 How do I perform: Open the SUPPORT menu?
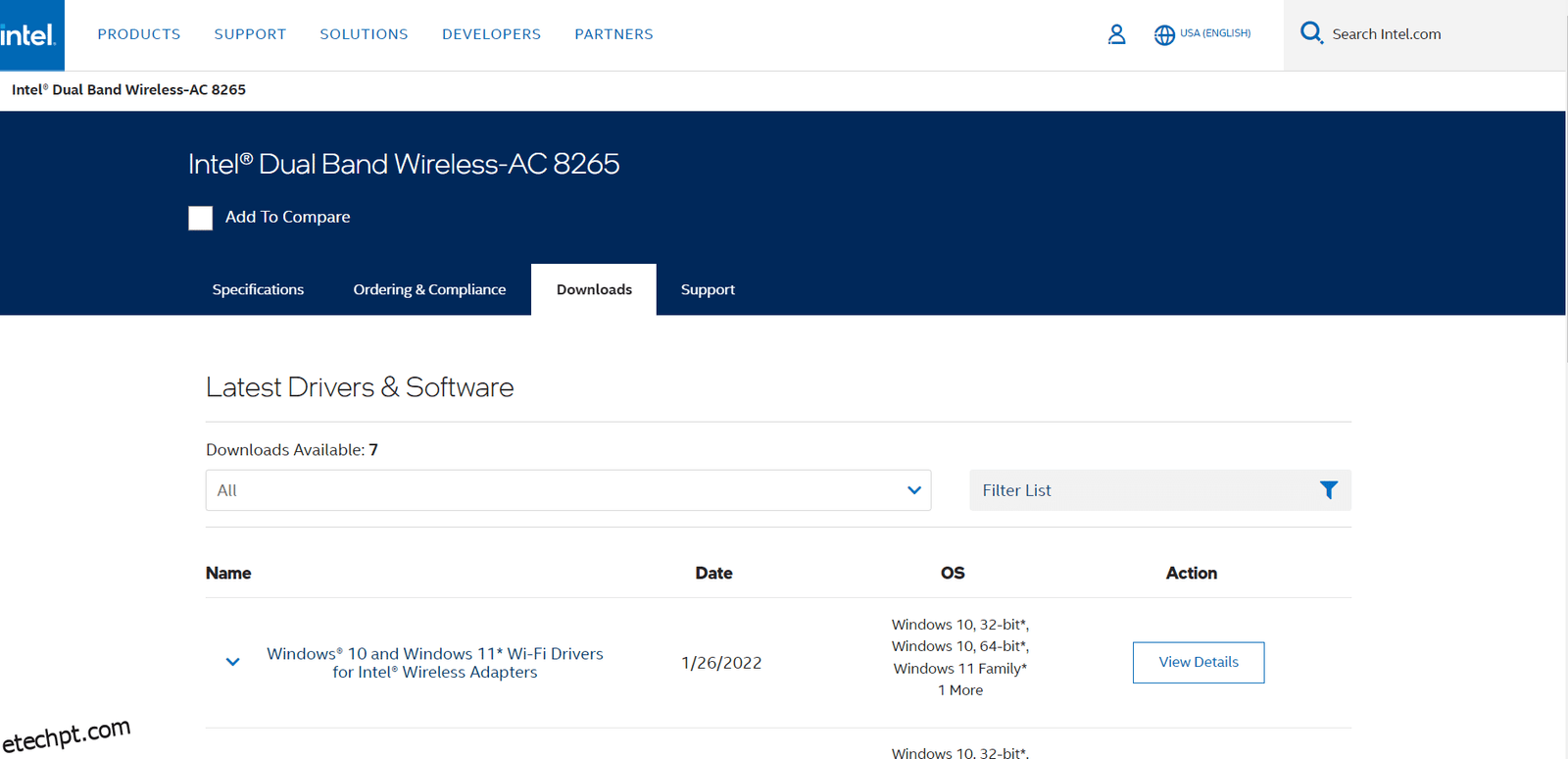251,34
